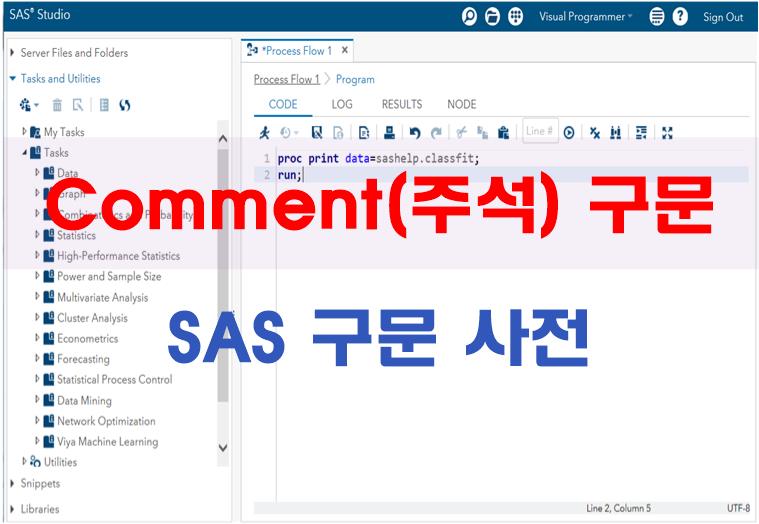Click Sign Out

pos(723,17)
